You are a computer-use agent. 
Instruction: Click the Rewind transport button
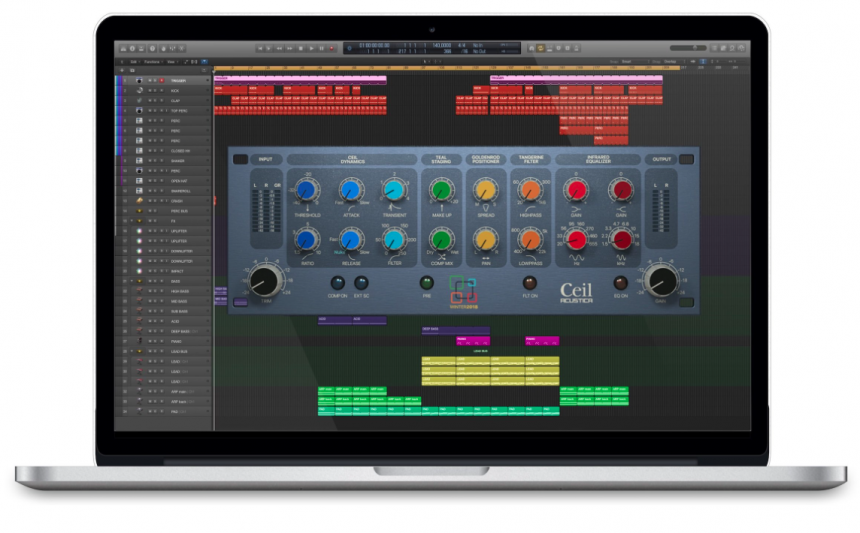click(279, 48)
